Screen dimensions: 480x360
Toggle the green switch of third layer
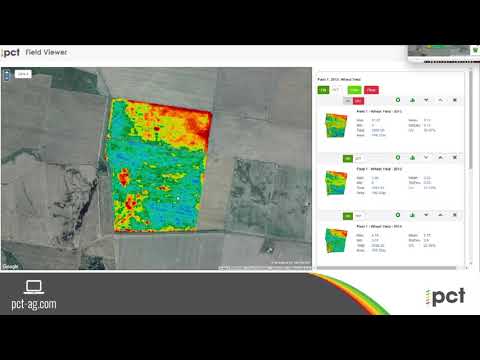pyautogui.click(x=348, y=216)
